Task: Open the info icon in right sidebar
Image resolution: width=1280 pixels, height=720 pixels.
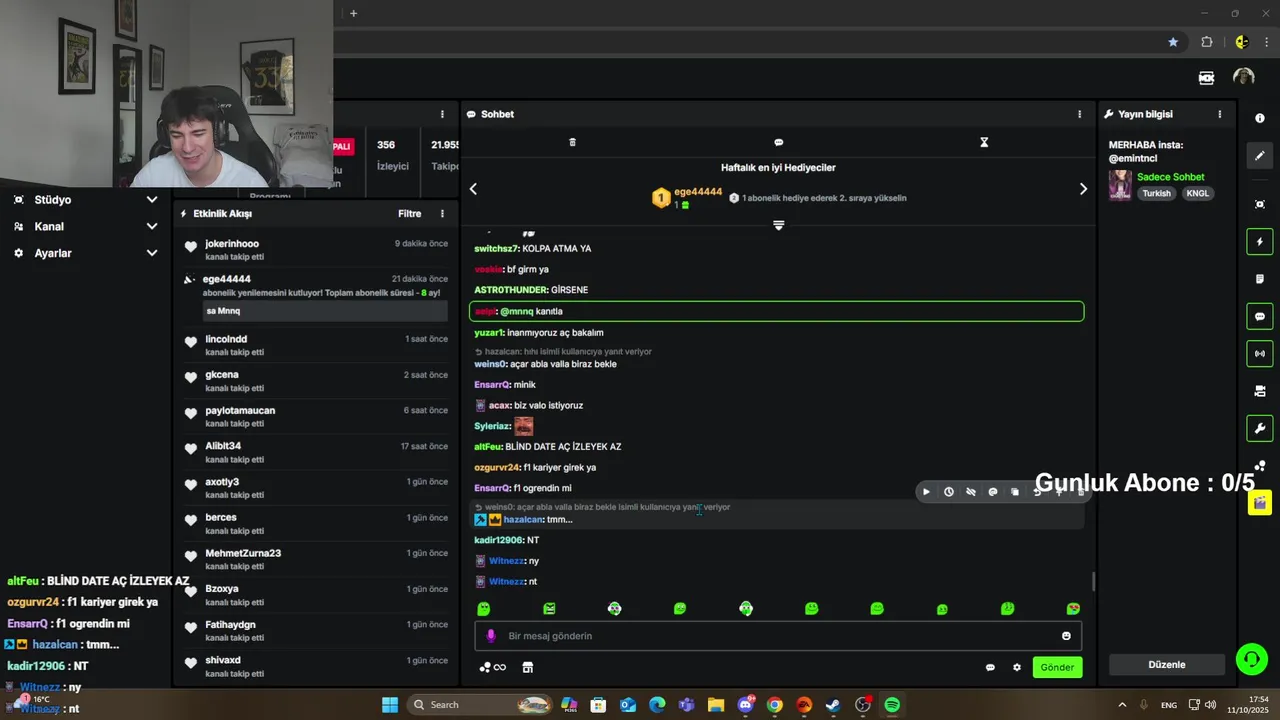Action: click(x=1259, y=118)
